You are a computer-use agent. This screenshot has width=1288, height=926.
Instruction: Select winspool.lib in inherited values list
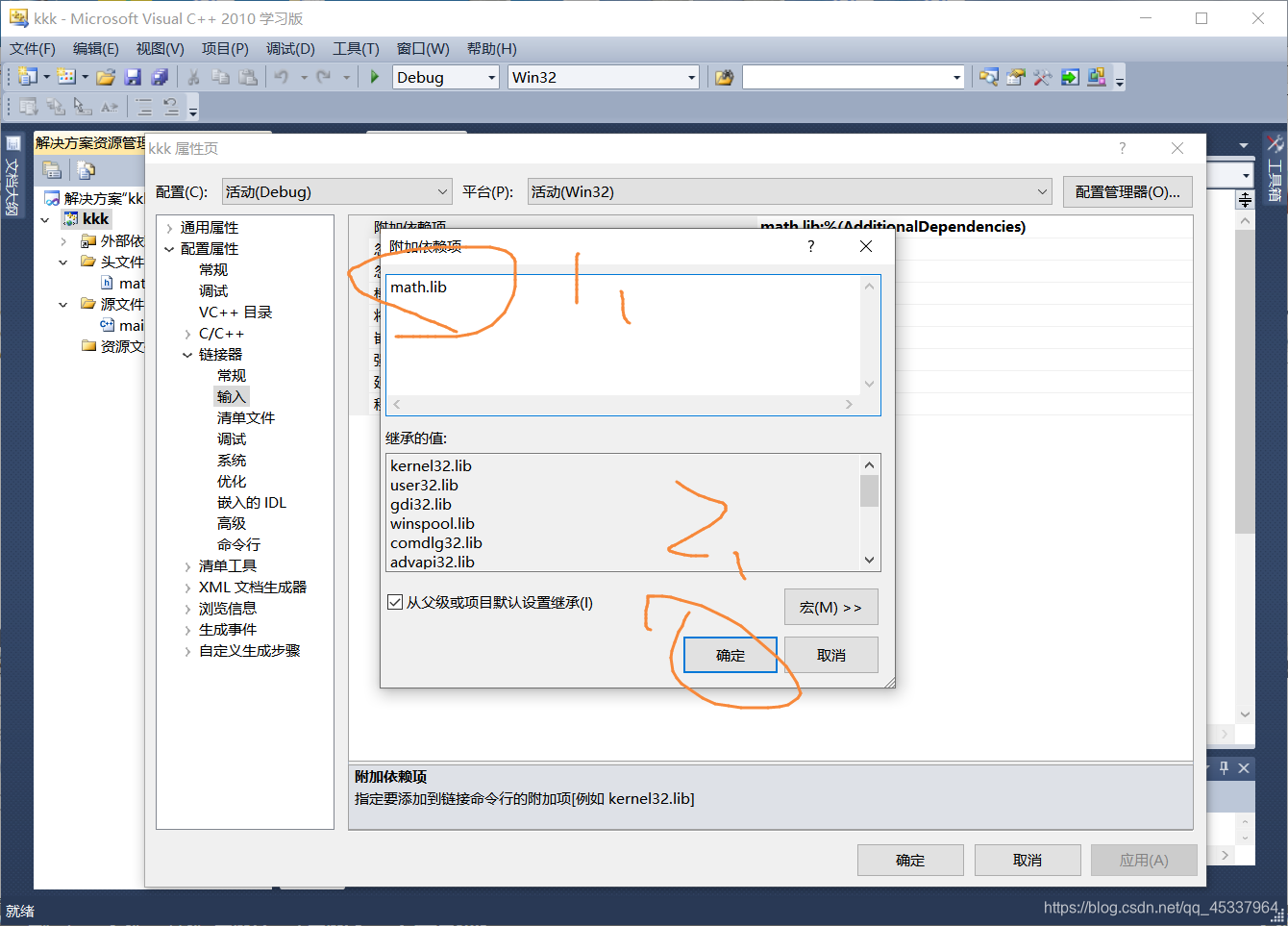[x=433, y=523]
